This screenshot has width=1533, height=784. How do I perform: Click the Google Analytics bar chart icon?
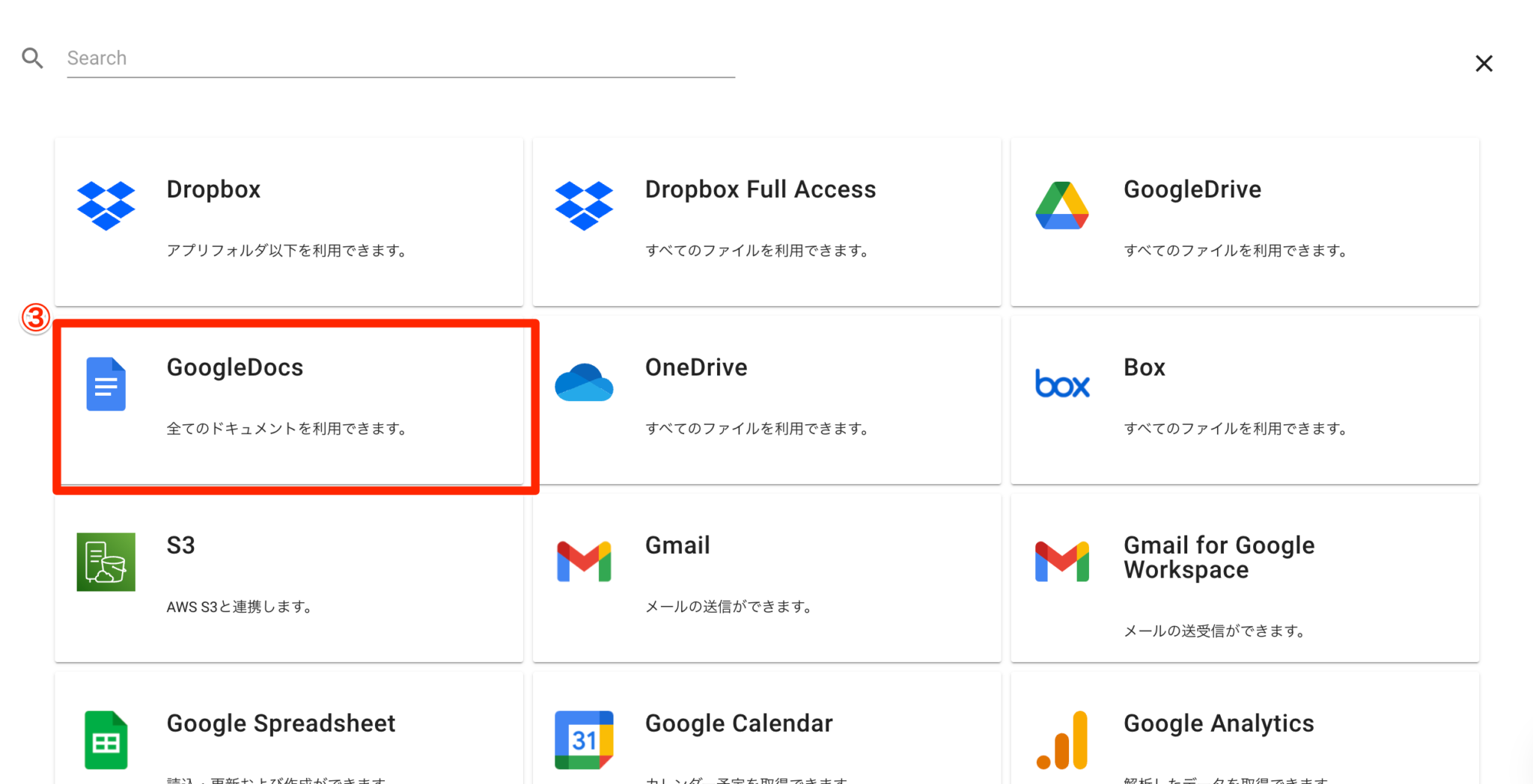point(1062,740)
